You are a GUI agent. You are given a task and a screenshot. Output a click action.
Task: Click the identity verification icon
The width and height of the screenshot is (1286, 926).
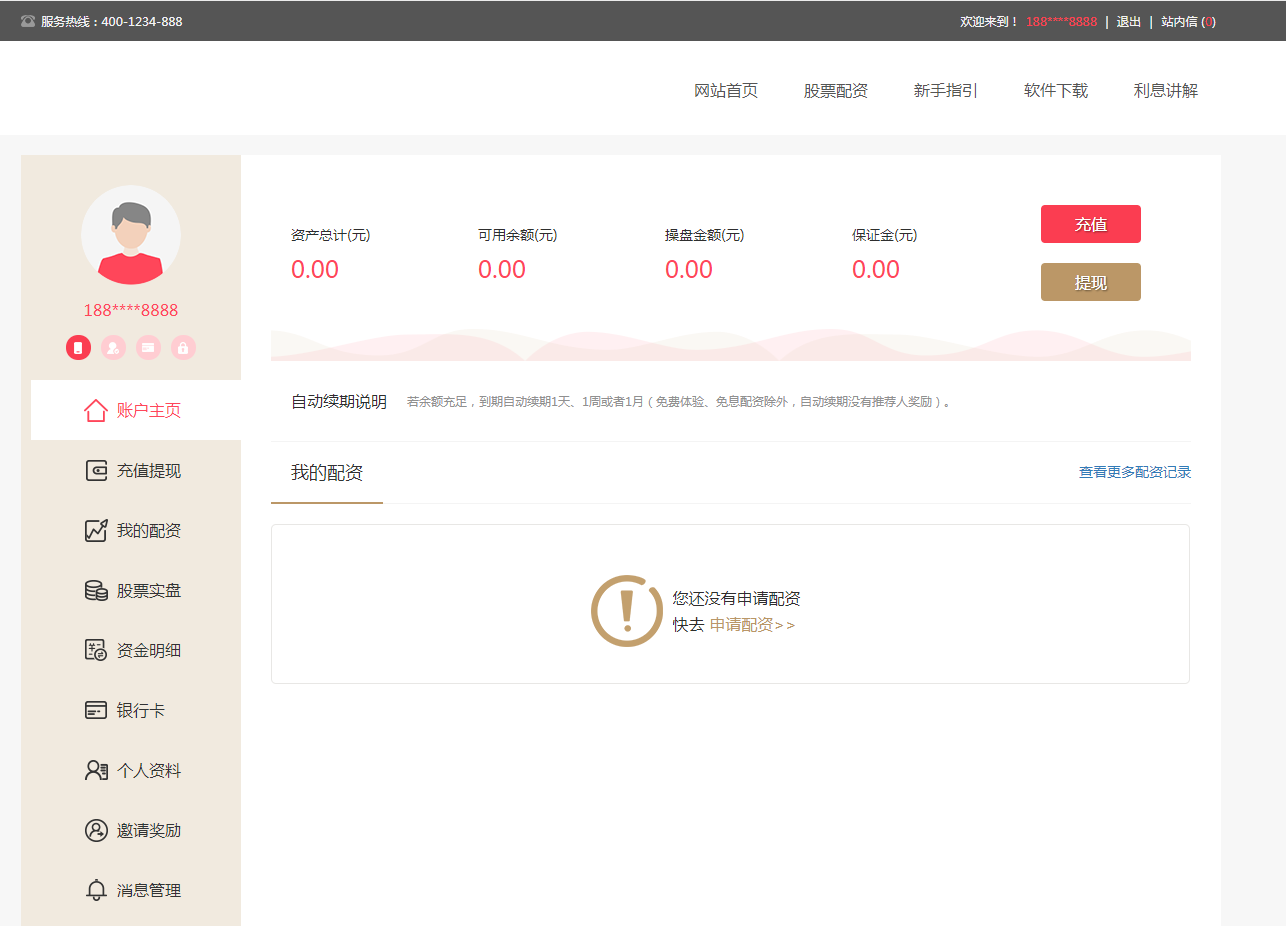click(113, 347)
